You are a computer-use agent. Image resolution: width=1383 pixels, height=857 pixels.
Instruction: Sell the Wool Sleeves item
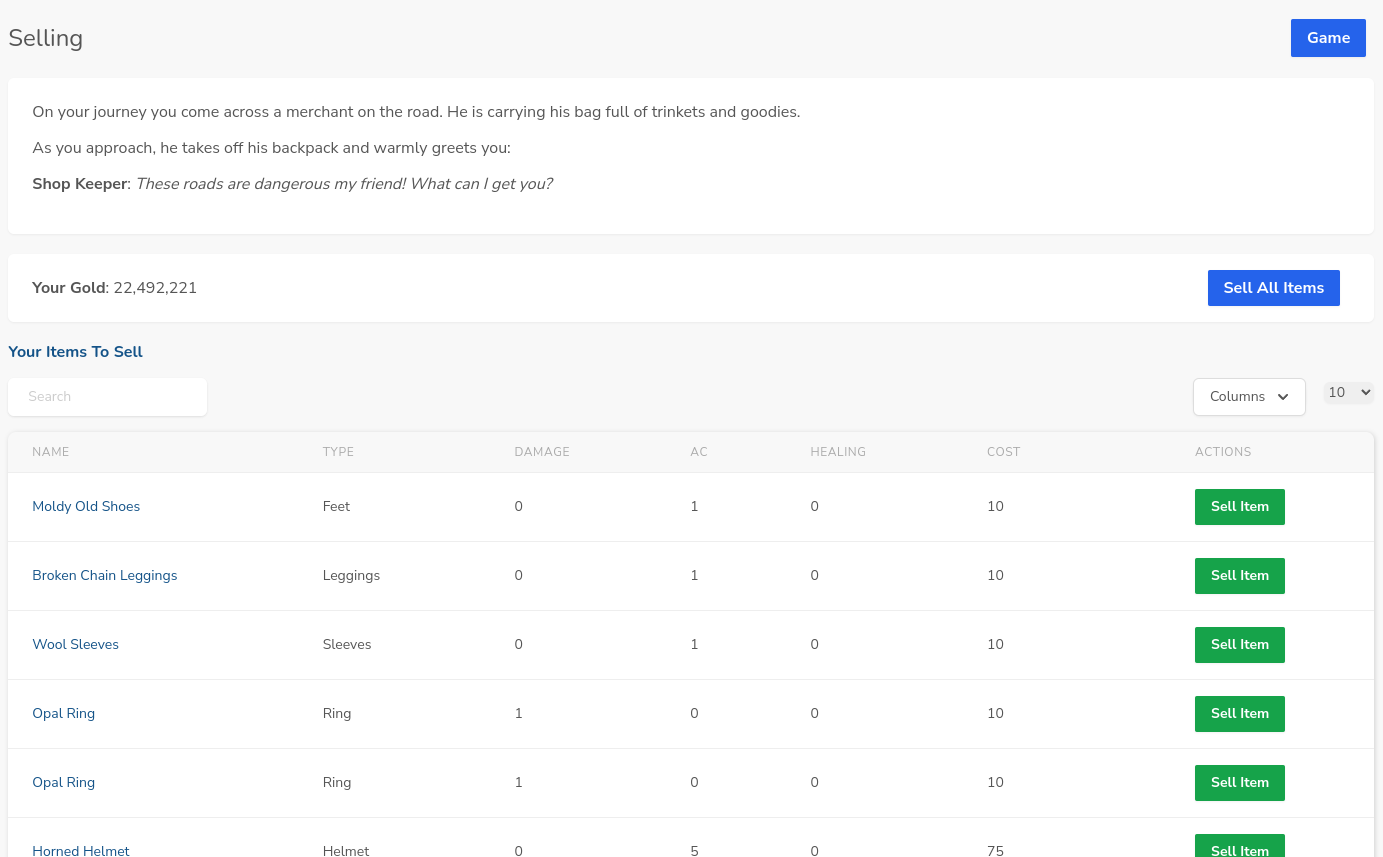(1239, 645)
